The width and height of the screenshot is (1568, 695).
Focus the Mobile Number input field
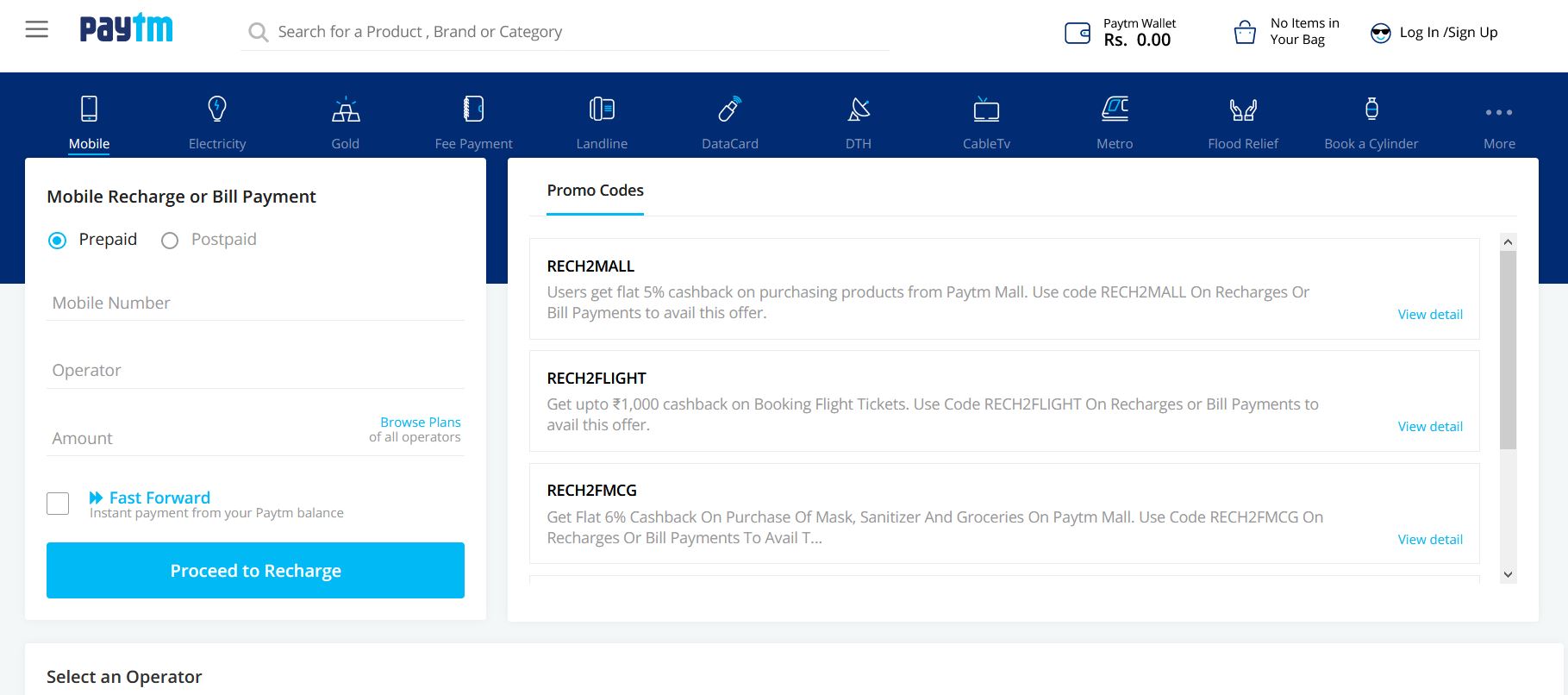255,303
